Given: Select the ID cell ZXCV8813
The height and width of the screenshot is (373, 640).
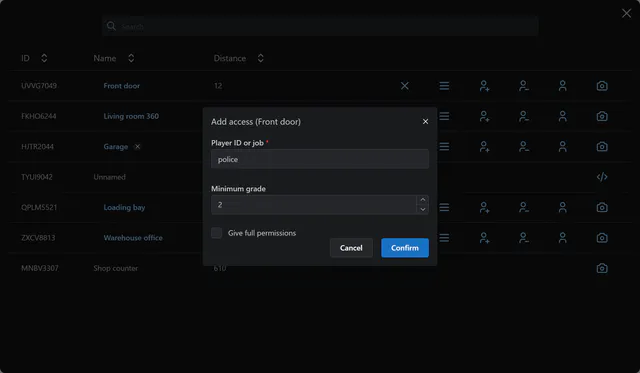Looking at the screenshot, I should [38, 238].
